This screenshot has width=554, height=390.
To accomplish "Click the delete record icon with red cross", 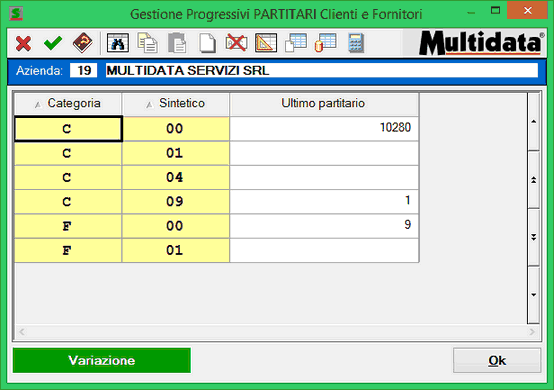I will [236, 43].
